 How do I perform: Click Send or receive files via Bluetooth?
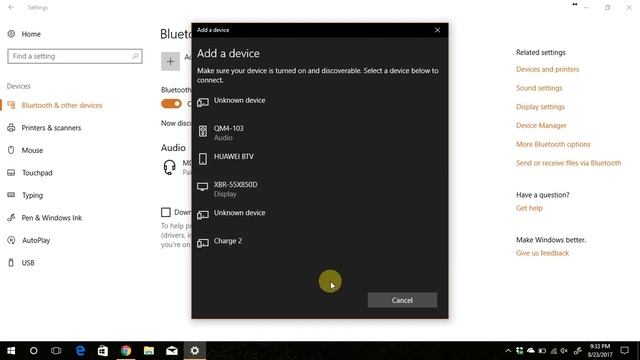(x=569, y=163)
